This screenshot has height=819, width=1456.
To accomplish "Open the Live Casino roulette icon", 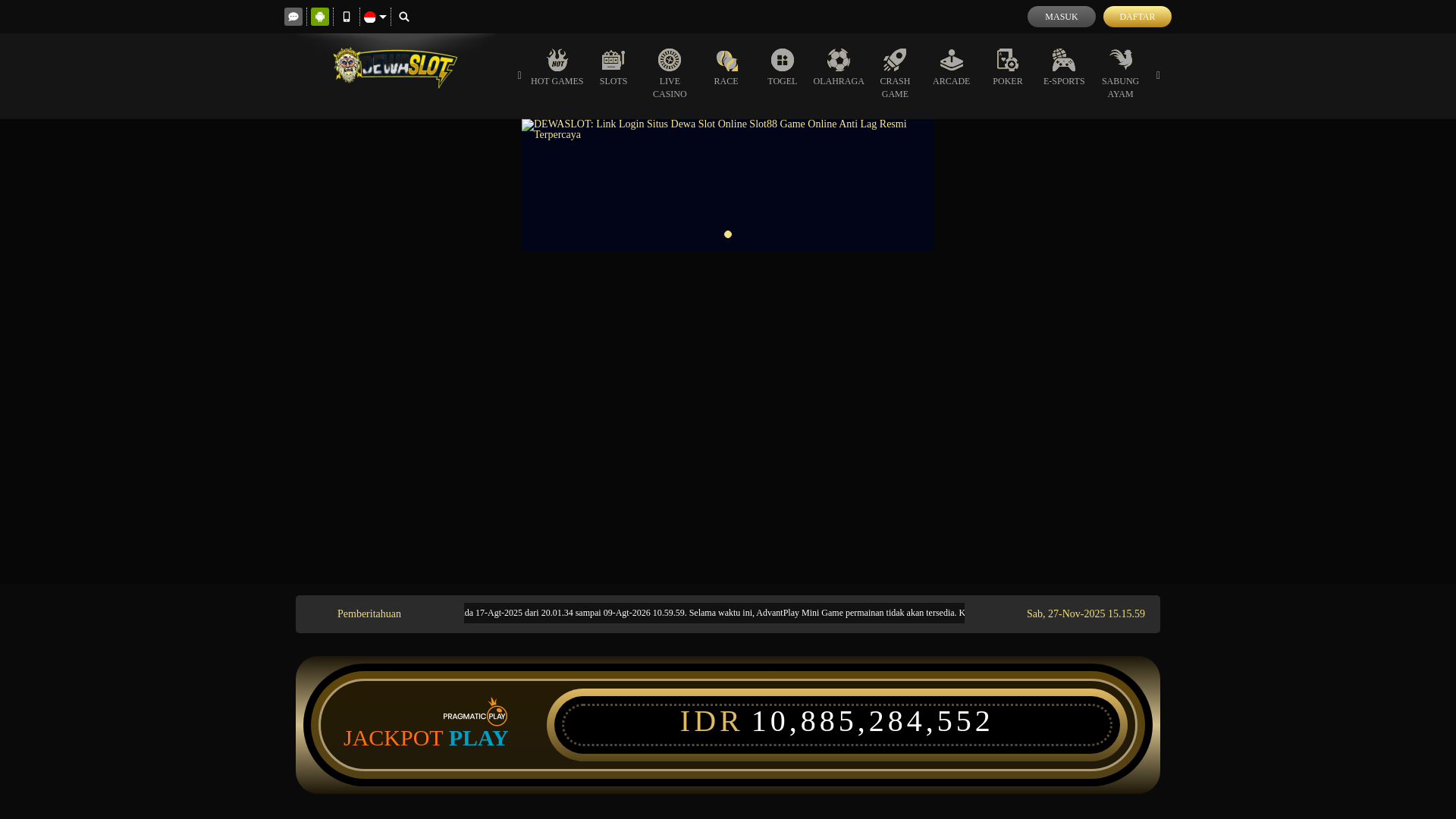I will [x=670, y=59].
